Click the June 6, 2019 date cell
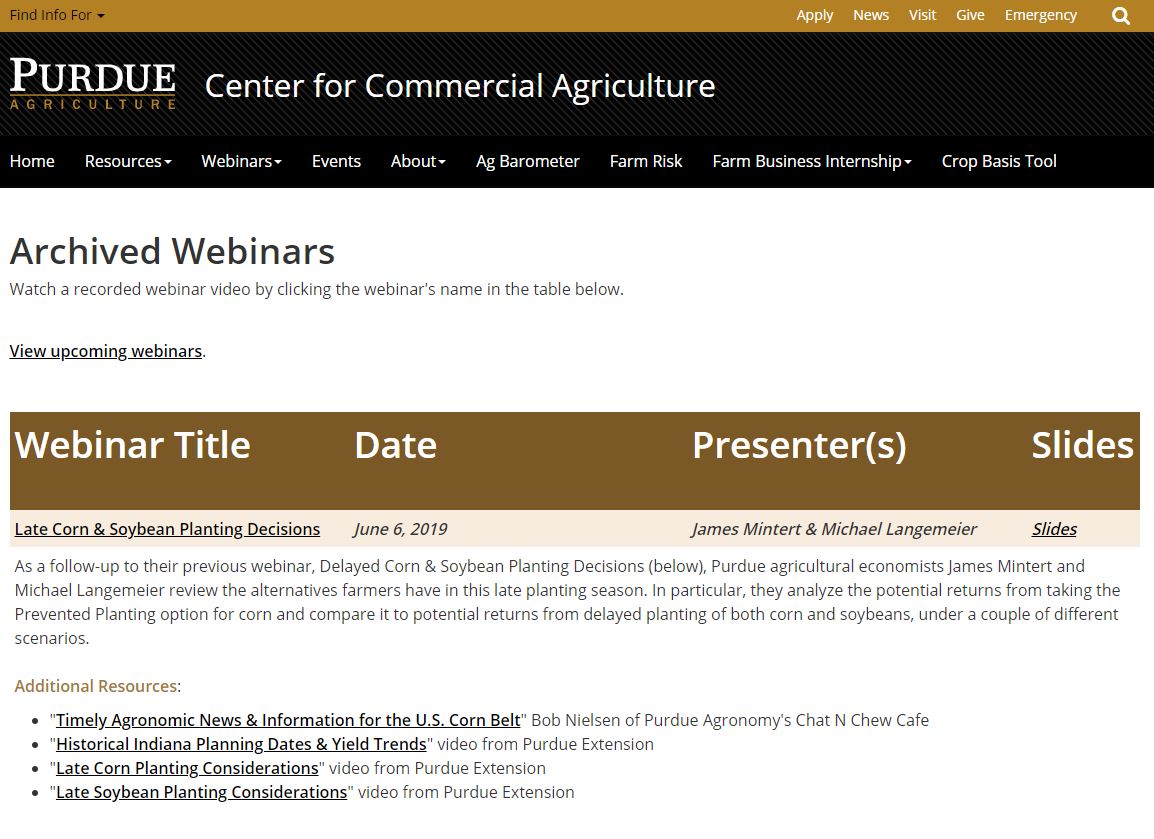Viewport: 1154px width, 839px height. (x=400, y=529)
